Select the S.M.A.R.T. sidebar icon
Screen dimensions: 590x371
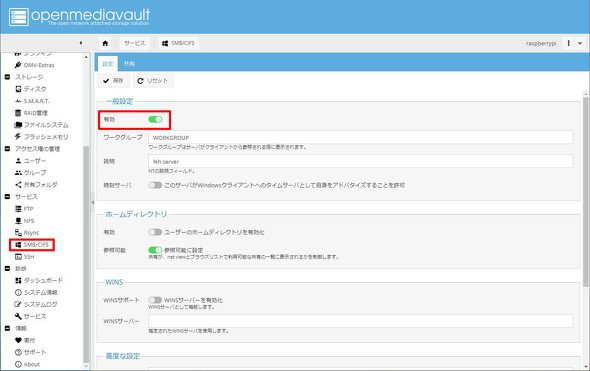click(18, 101)
